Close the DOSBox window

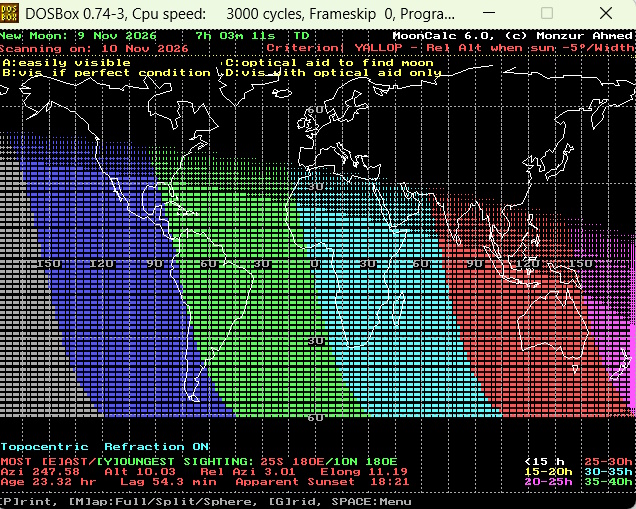tap(606, 13)
